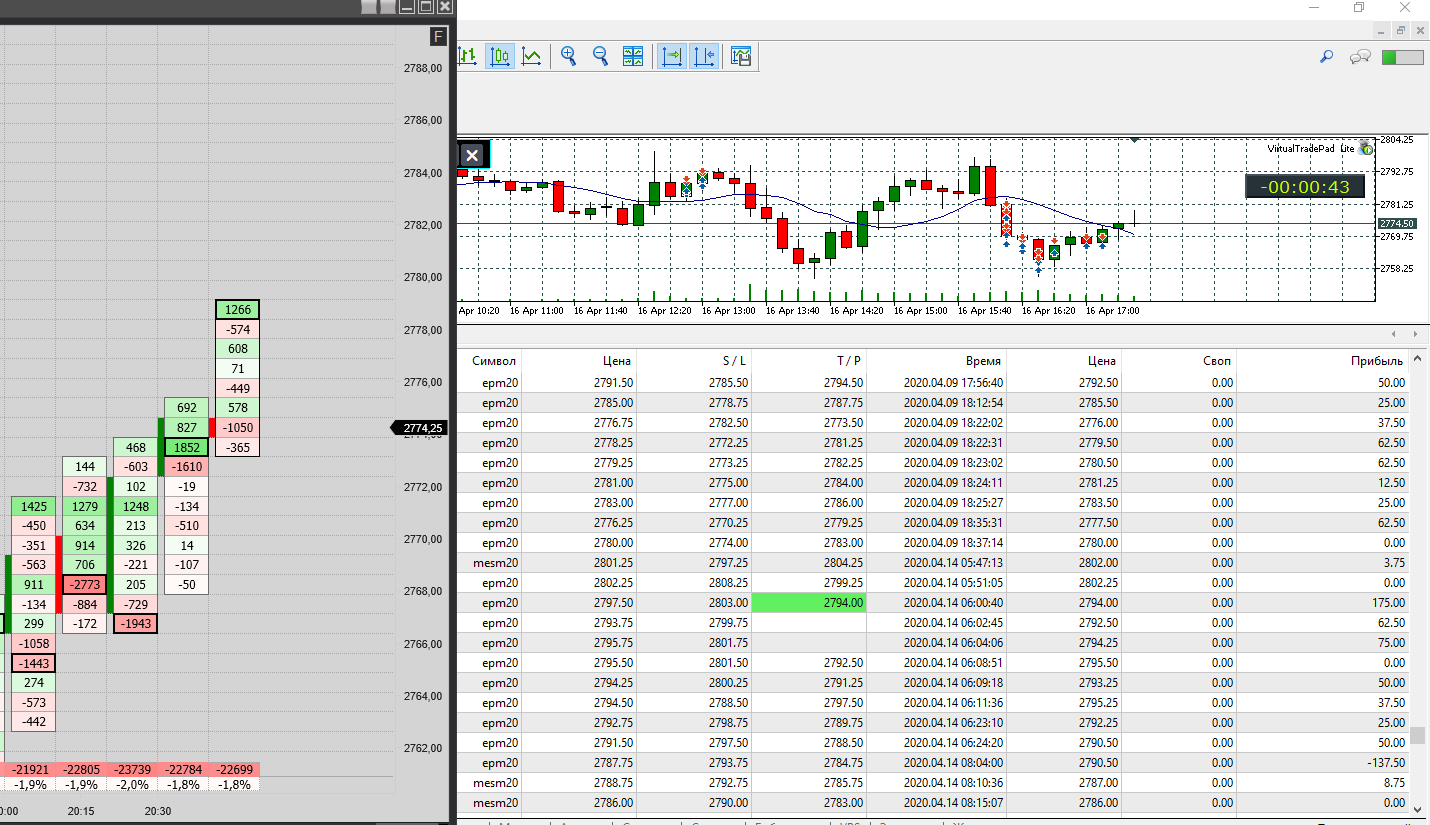1430x825 pixels.
Task: Click the green connection status bar
Action: (1402, 57)
